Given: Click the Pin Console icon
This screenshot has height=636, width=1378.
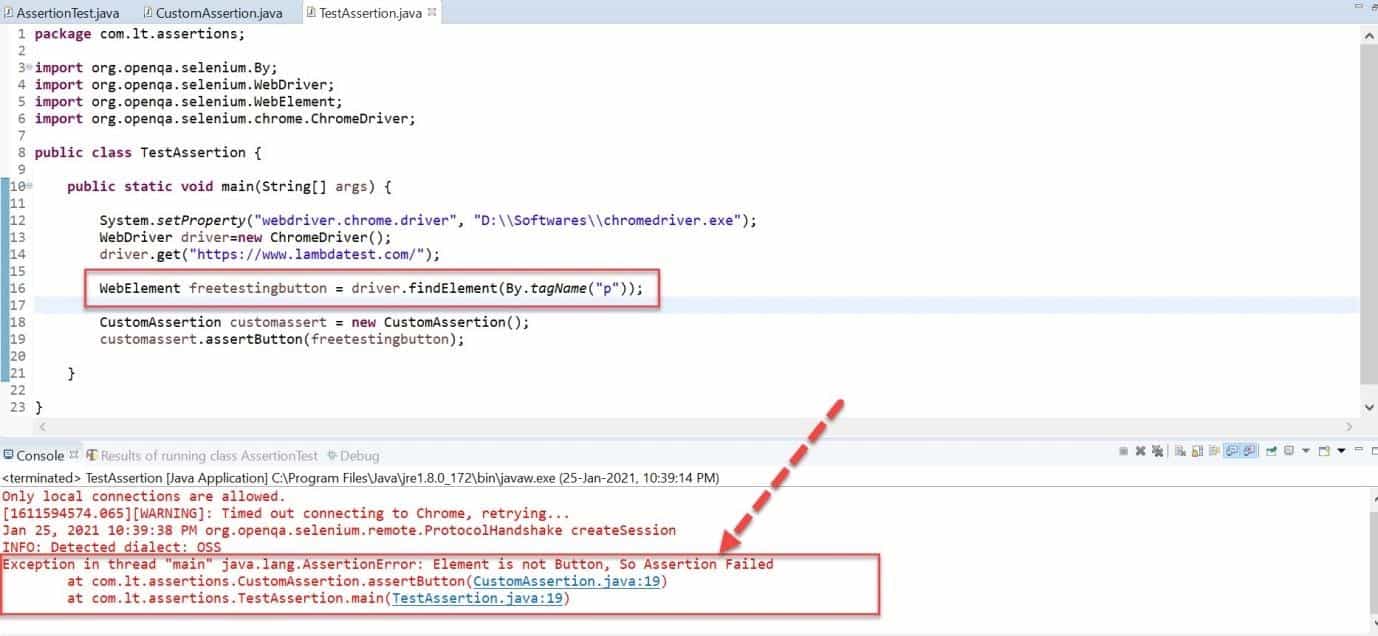Looking at the screenshot, I should (x=1270, y=451).
